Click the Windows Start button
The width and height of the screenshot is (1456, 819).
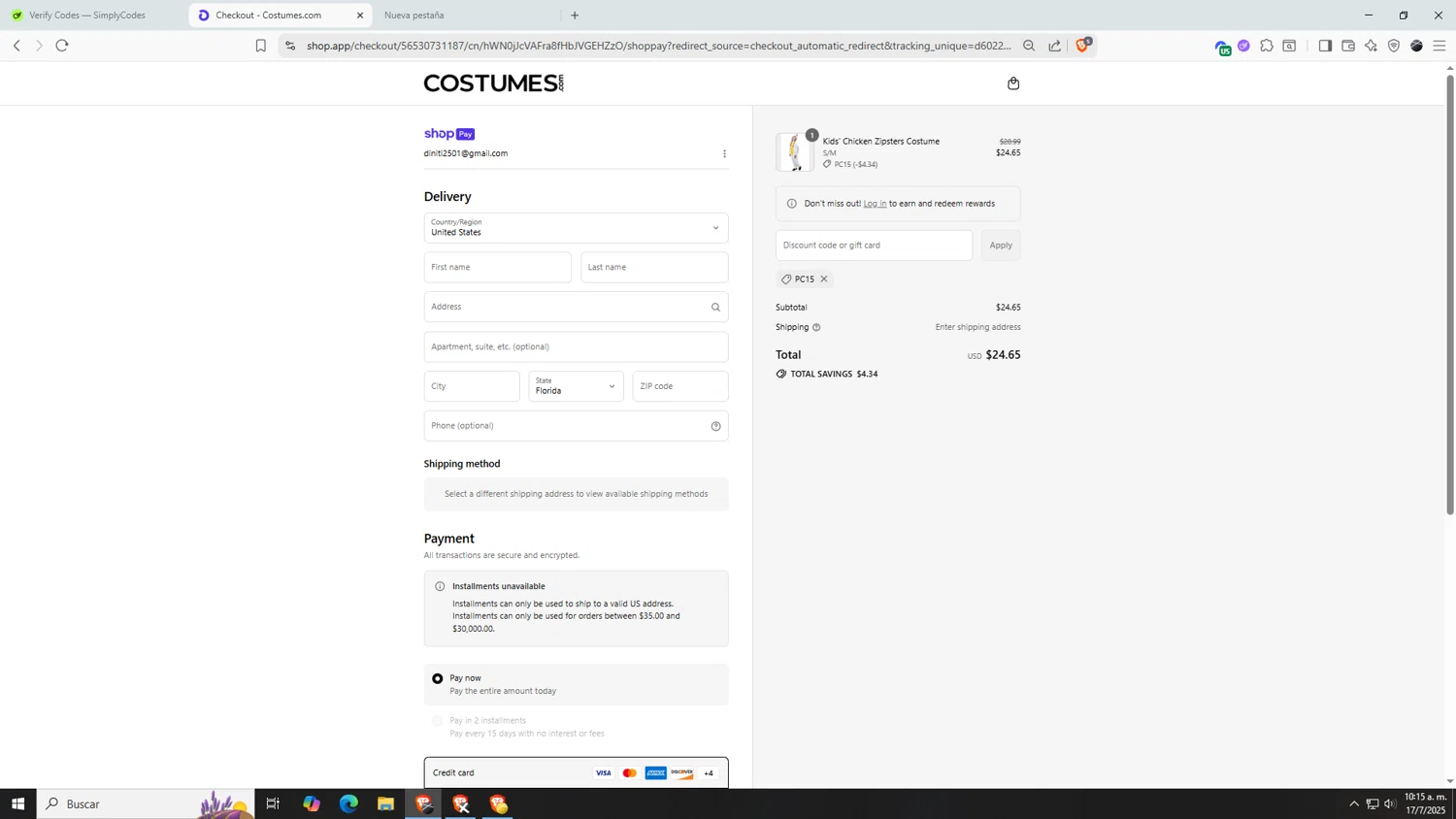(x=17, y=803)
